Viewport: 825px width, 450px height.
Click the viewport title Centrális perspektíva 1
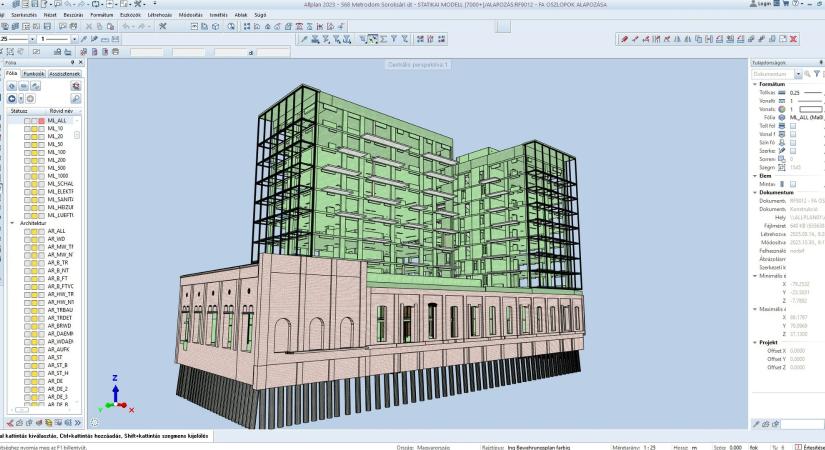(x=418, y=65)
